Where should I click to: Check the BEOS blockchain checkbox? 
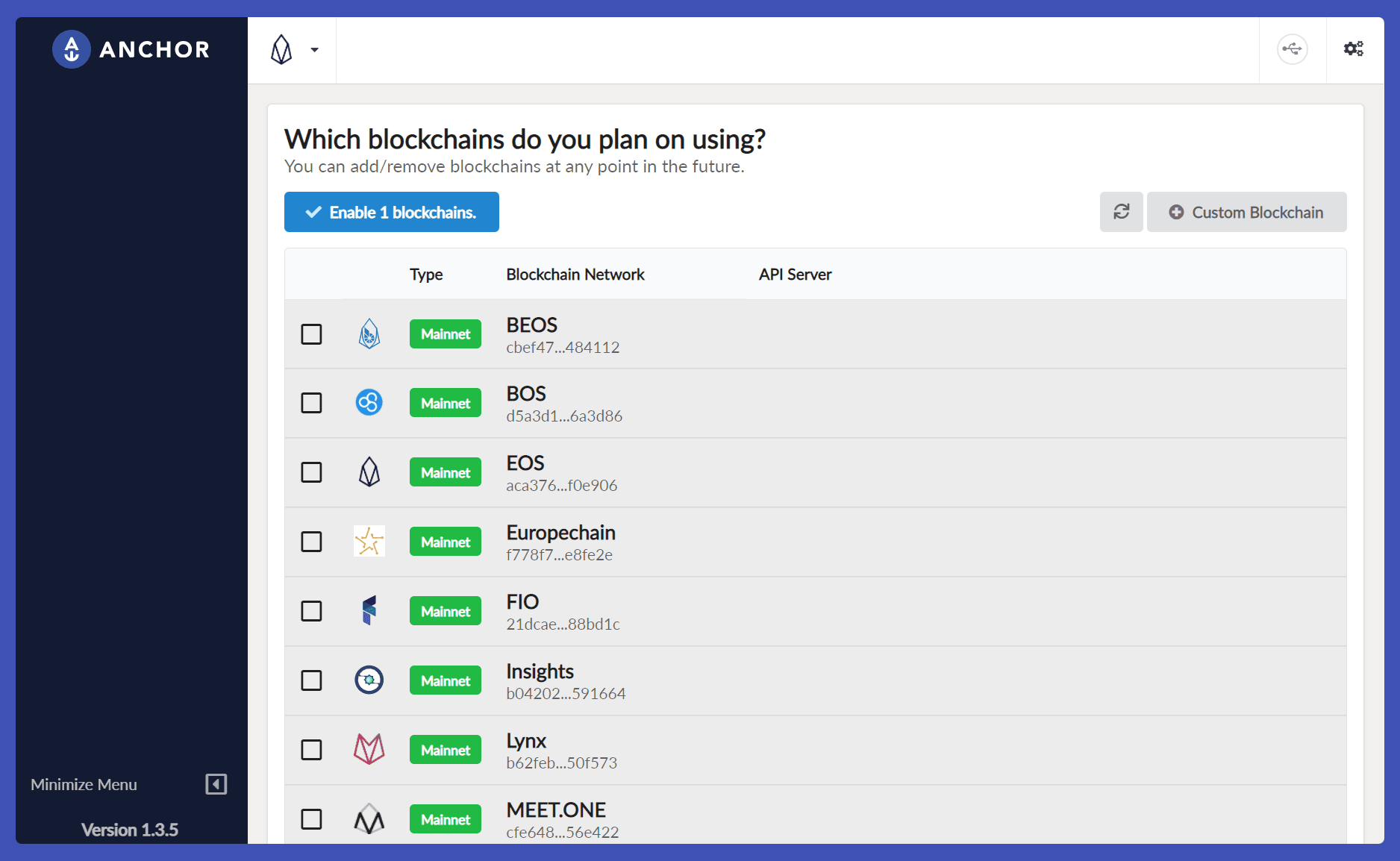pos(311,334)
